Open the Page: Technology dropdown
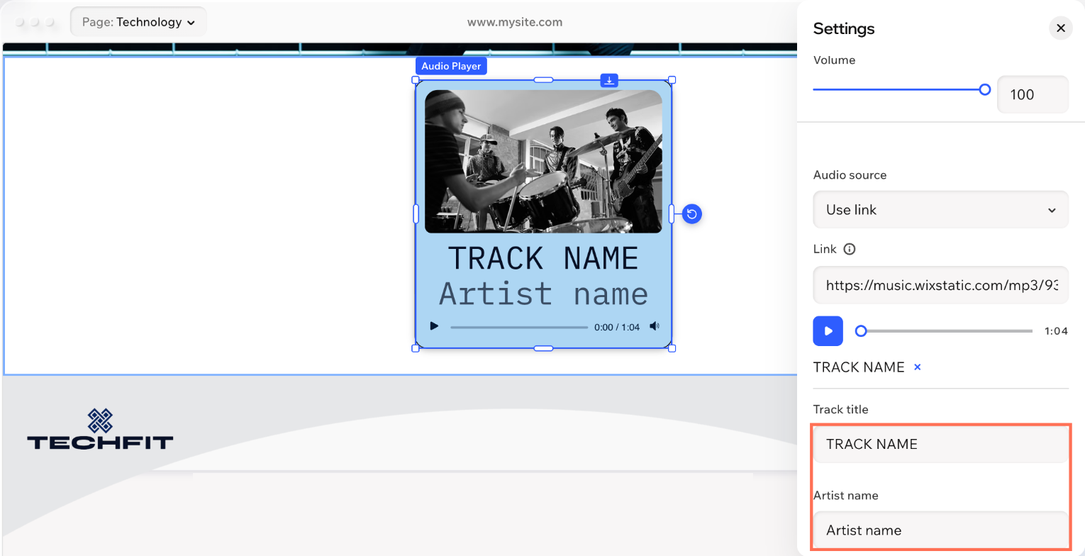This screenshot has width=1085, height=556. coord(138,22)
